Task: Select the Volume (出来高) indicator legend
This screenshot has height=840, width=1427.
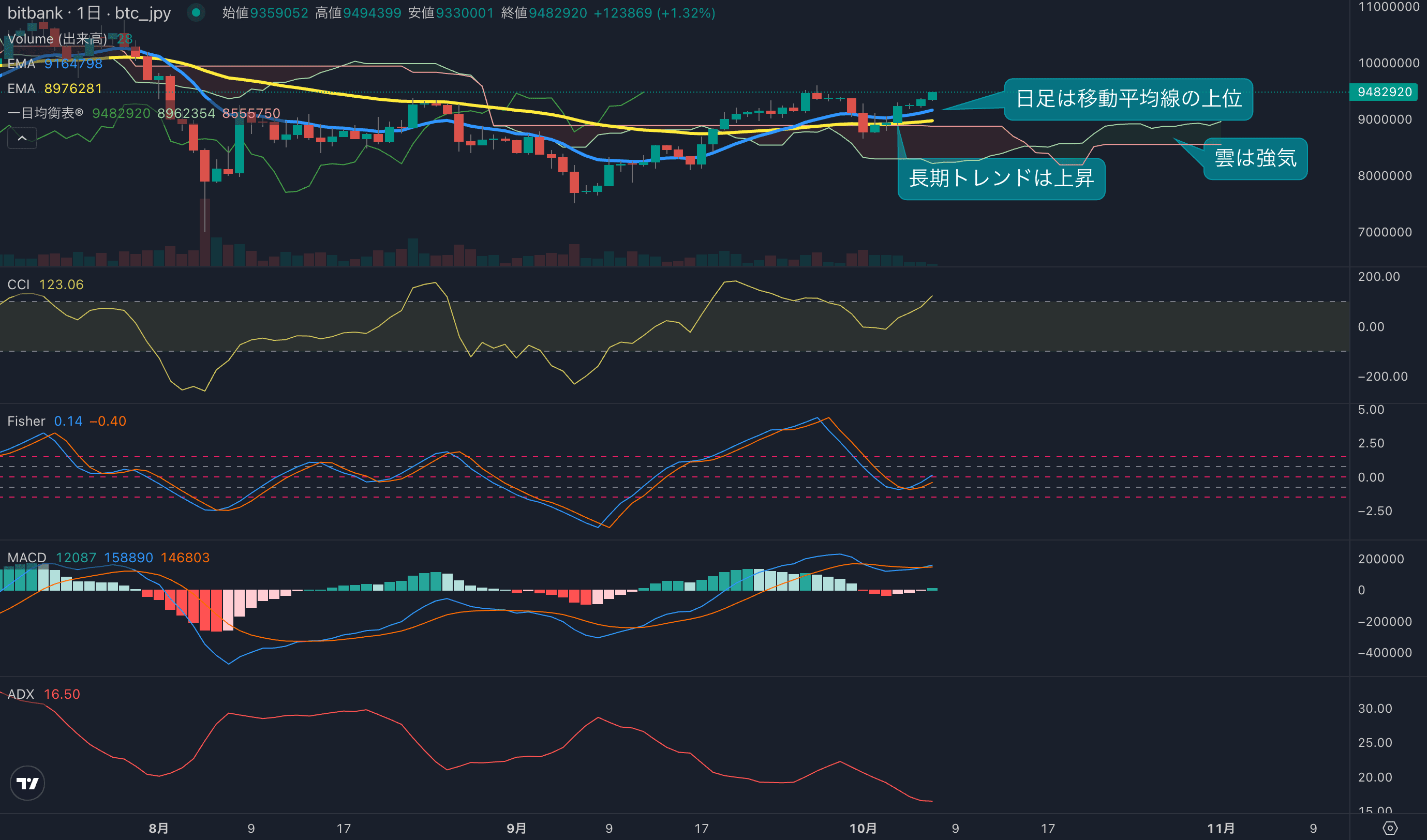Action: click(56, 39)
